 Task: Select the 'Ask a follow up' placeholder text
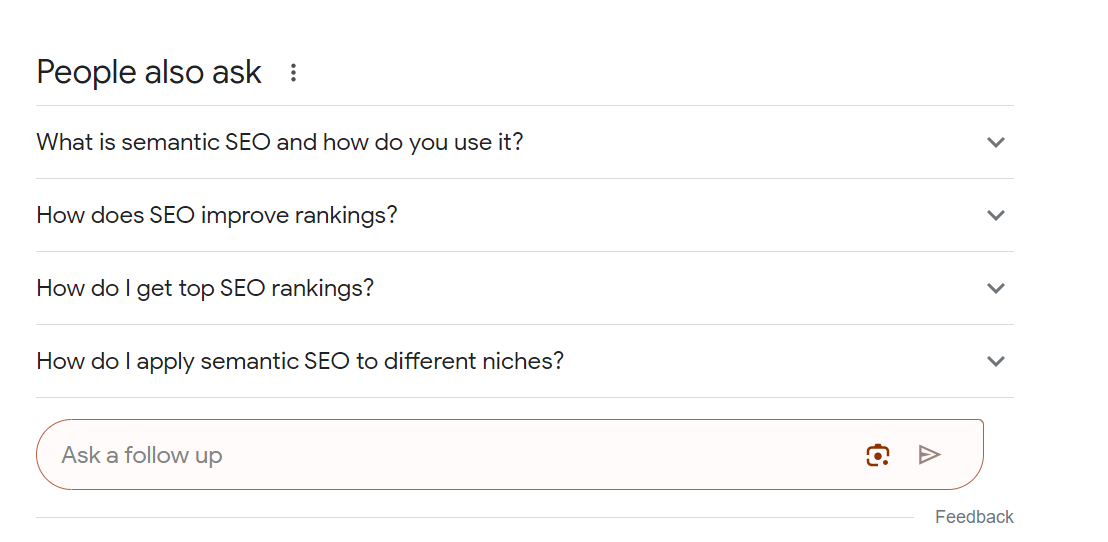(x=142, y=455)
